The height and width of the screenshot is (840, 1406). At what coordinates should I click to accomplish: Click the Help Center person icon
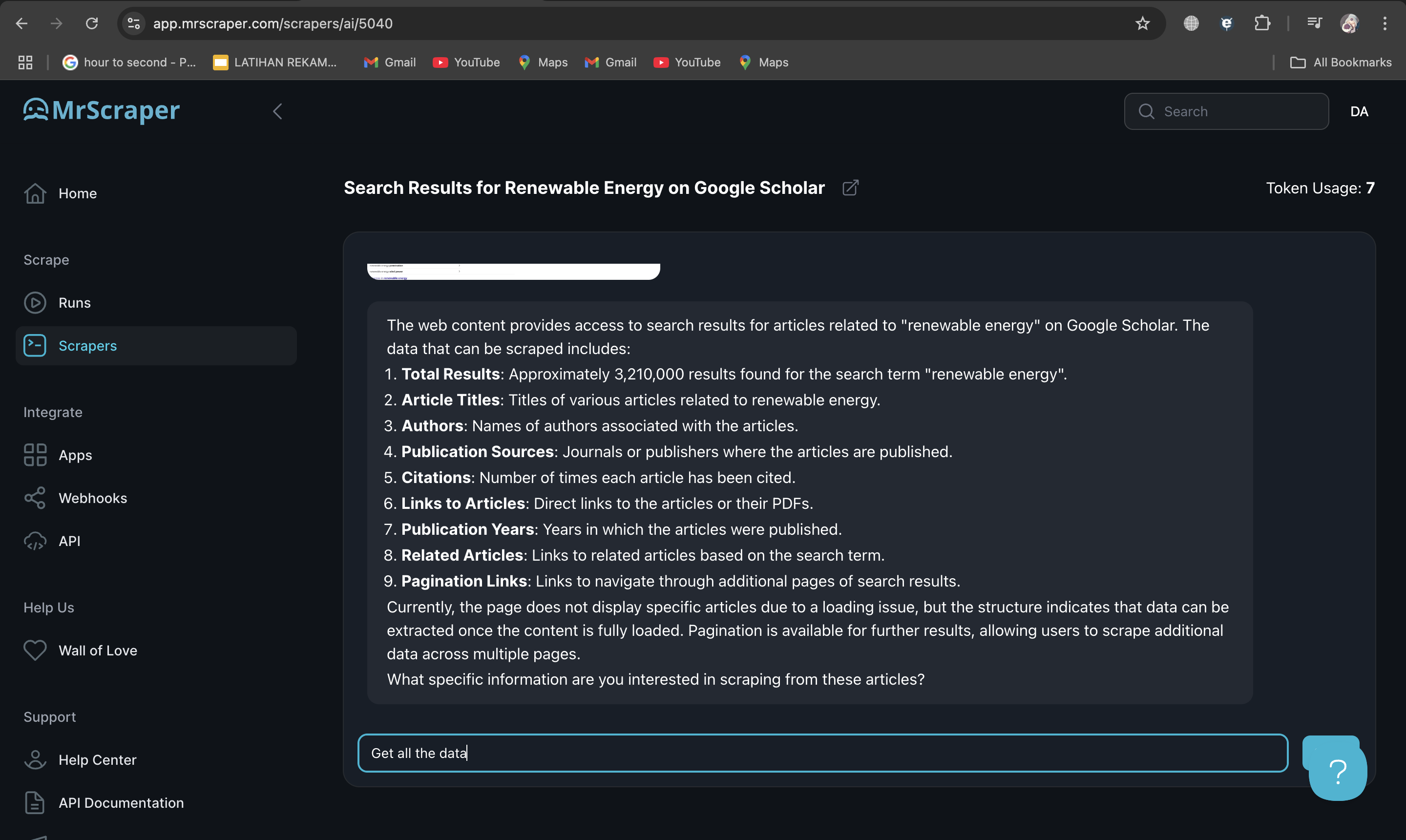click(35, 759)
